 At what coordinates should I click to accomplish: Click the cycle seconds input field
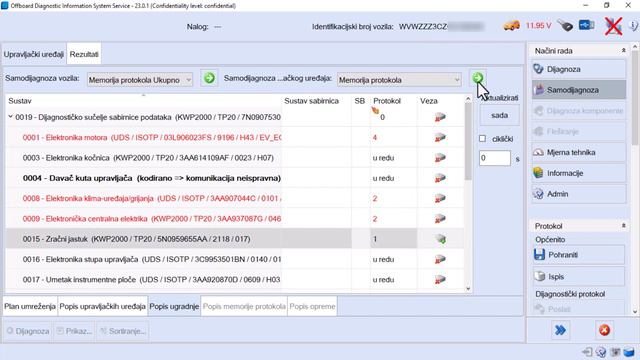coord(494,158)
